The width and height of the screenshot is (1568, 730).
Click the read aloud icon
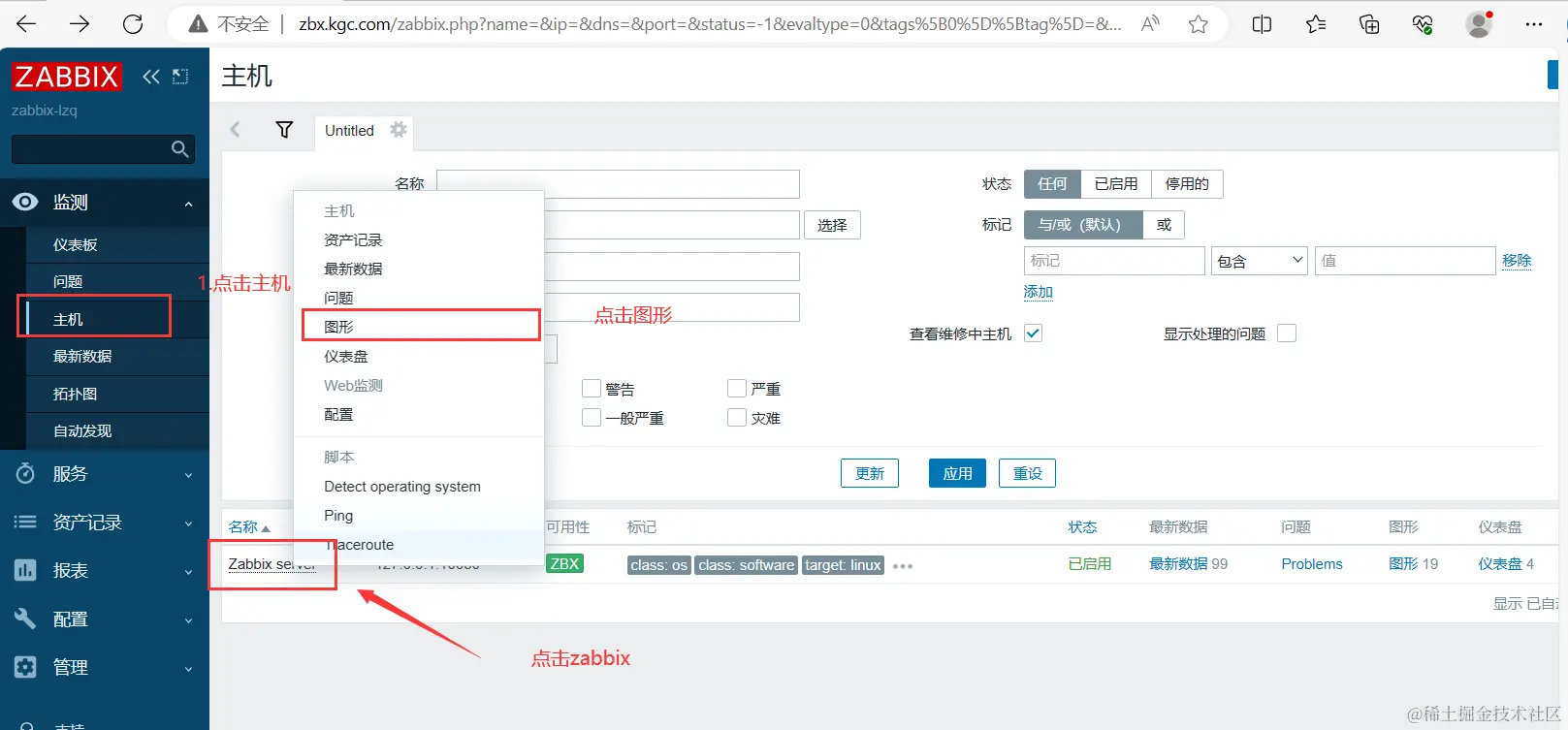tap(1150, 24)
